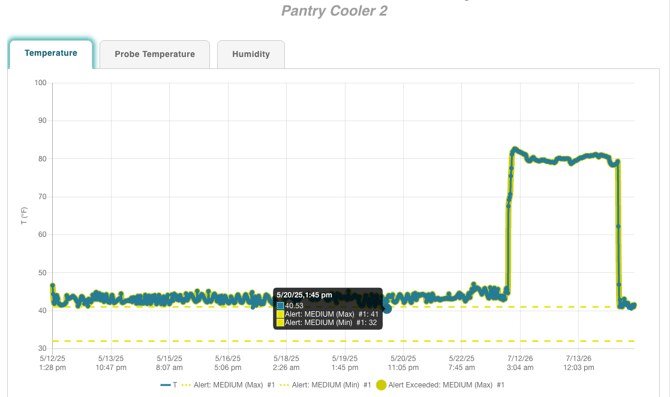Click the T (°F) axis title
The width and height of the screenshot is (670, 397).
[24, 215]
